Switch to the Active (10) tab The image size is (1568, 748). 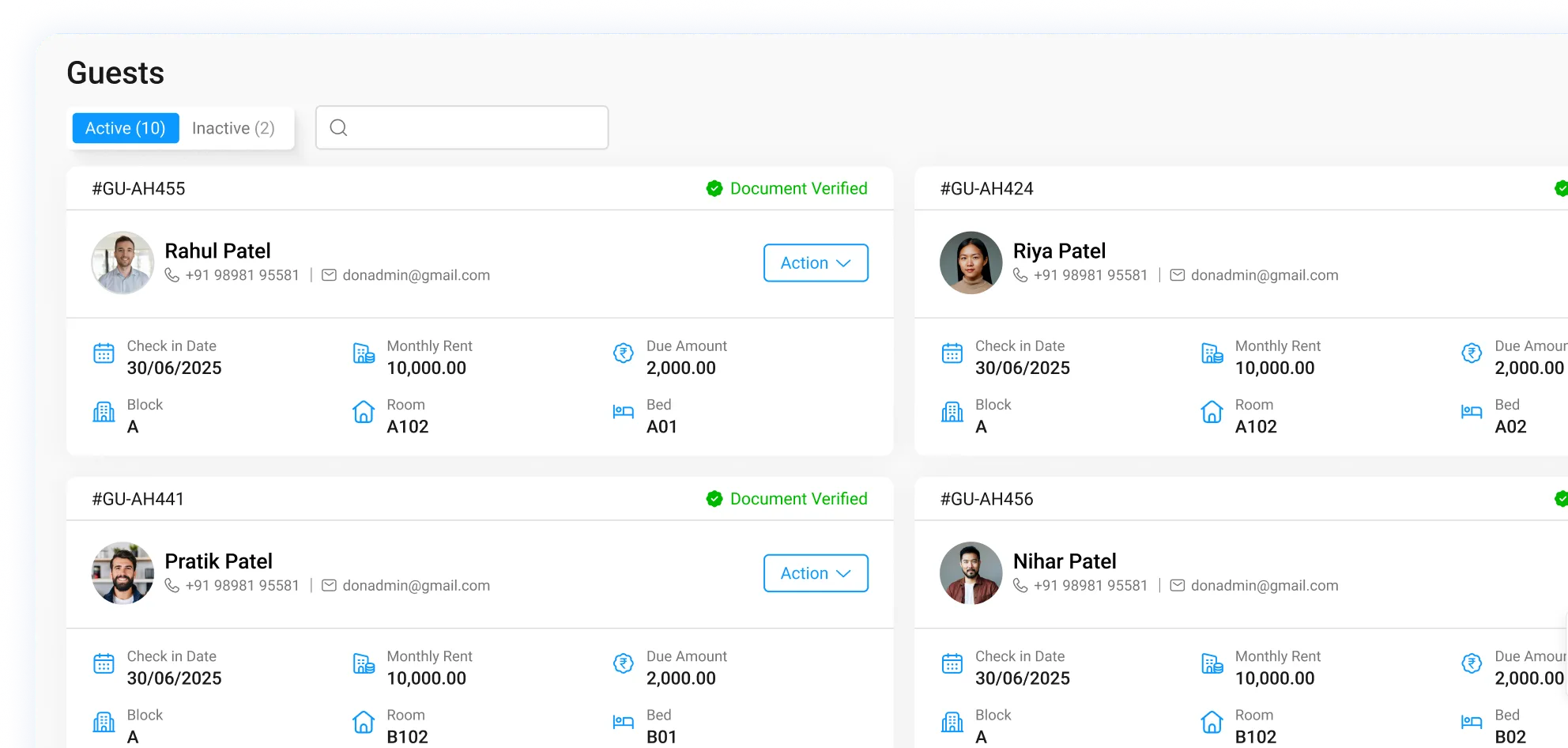coord(126,128)
